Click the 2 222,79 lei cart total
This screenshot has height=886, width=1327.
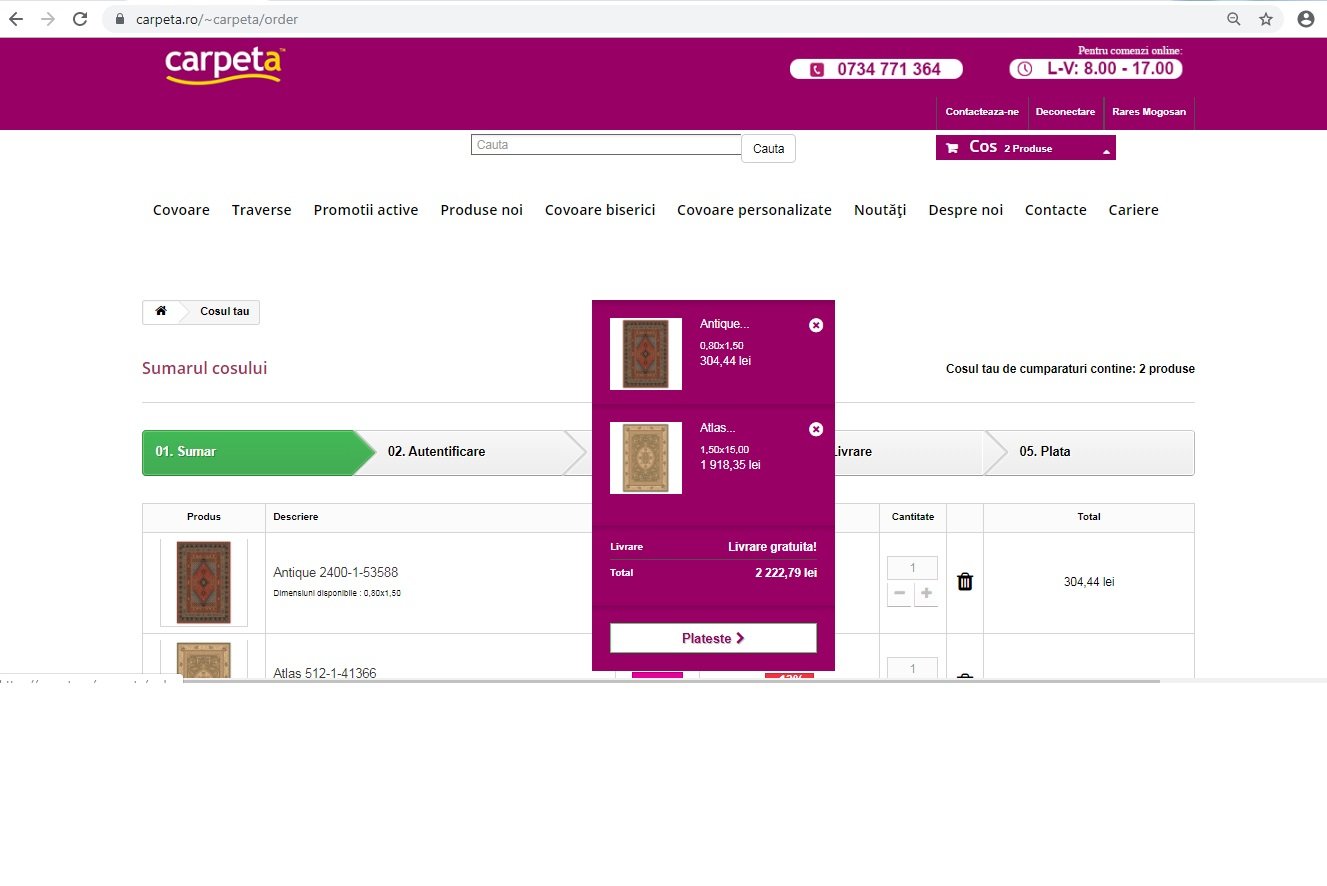(786, 573)
